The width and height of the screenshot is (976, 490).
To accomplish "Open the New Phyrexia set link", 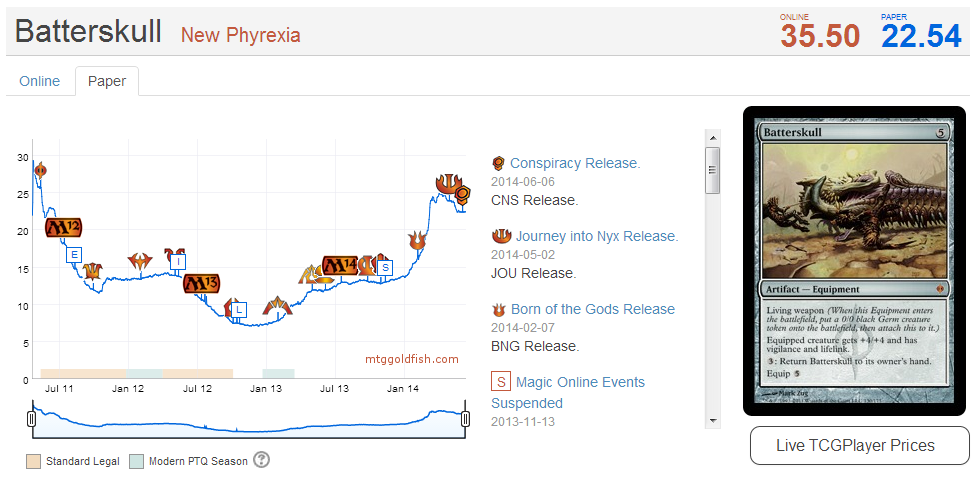I will pos(240,36).
